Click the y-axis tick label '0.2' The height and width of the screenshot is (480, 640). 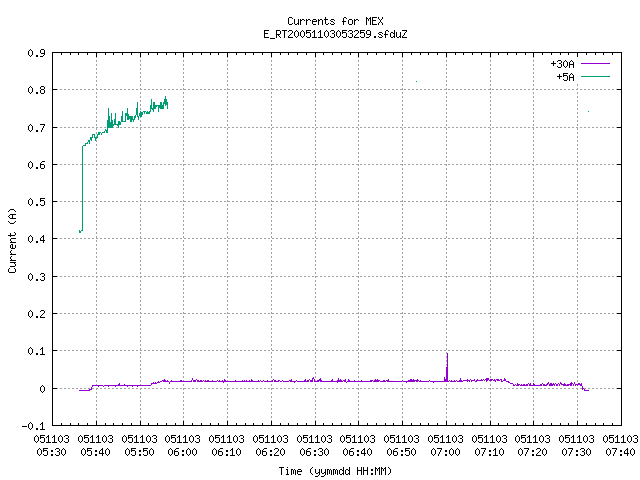coord(36,314)
